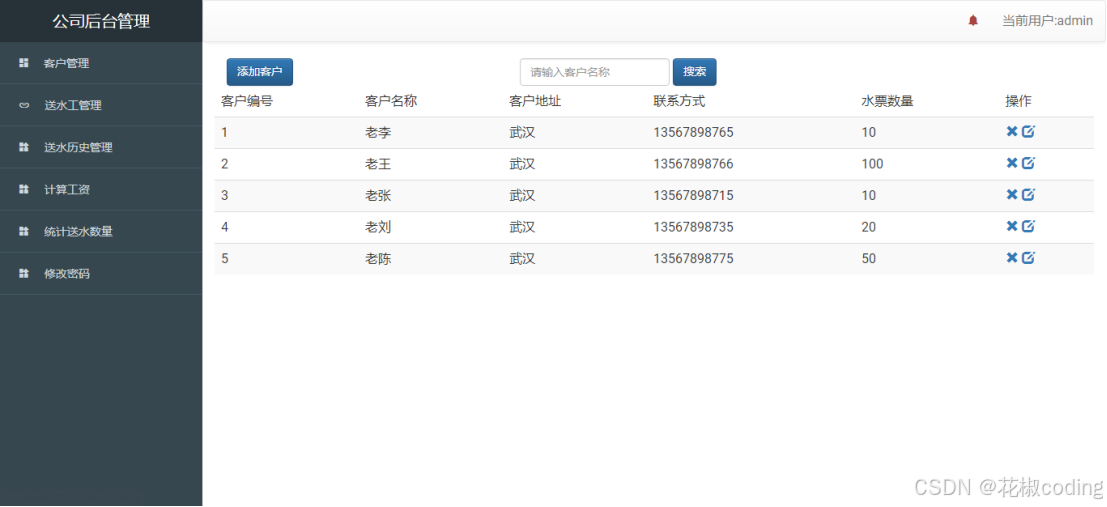Screen dimensions: 1107x507
Task: Click water ticket count 50 for 老陈
Action: pos(868,258)
